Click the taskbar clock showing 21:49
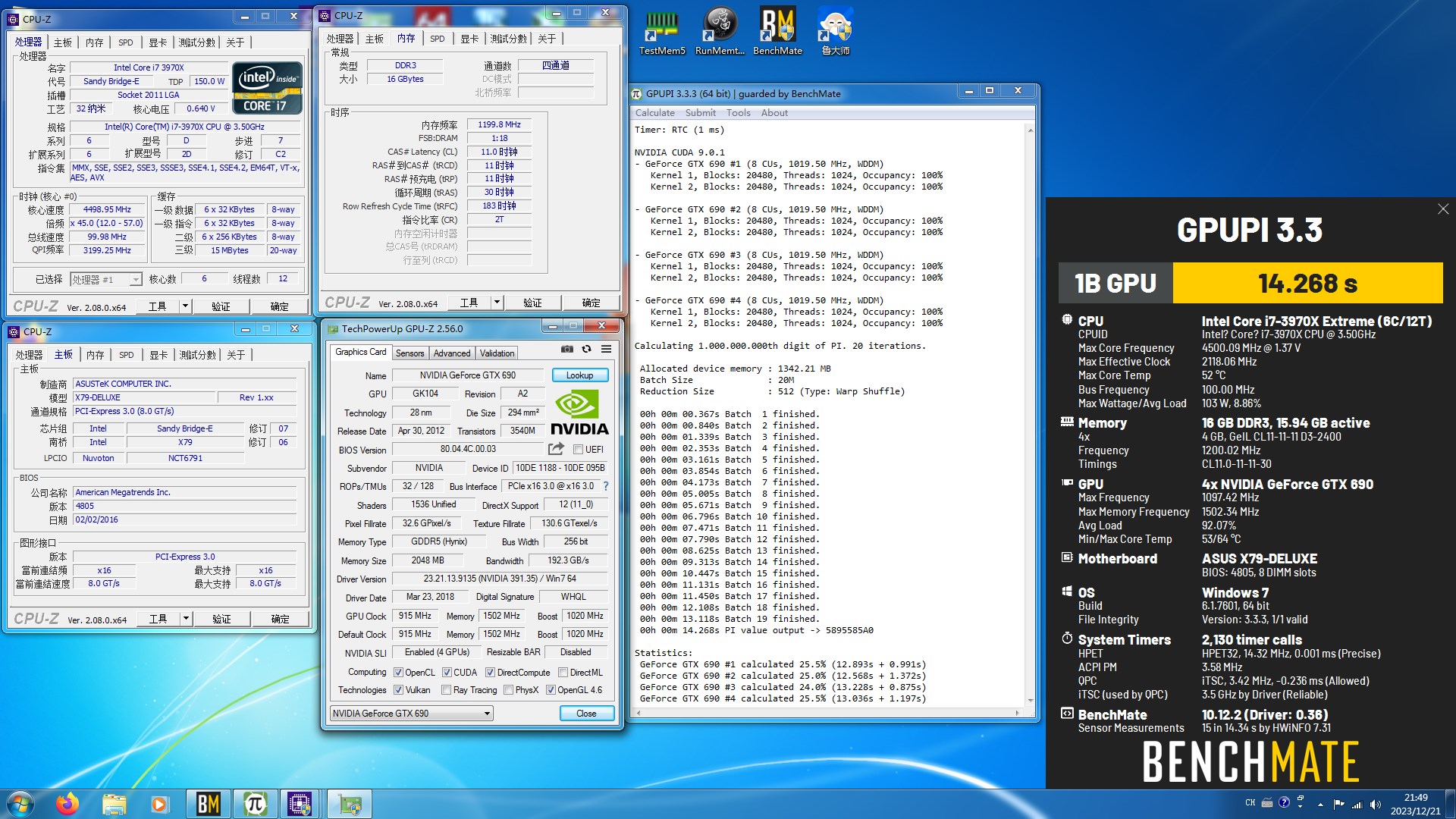 coord(1415,804)
